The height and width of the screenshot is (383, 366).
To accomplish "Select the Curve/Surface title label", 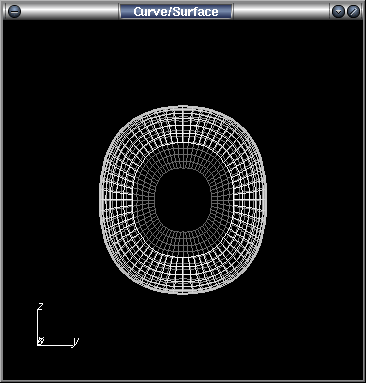I will click(176, 11).
